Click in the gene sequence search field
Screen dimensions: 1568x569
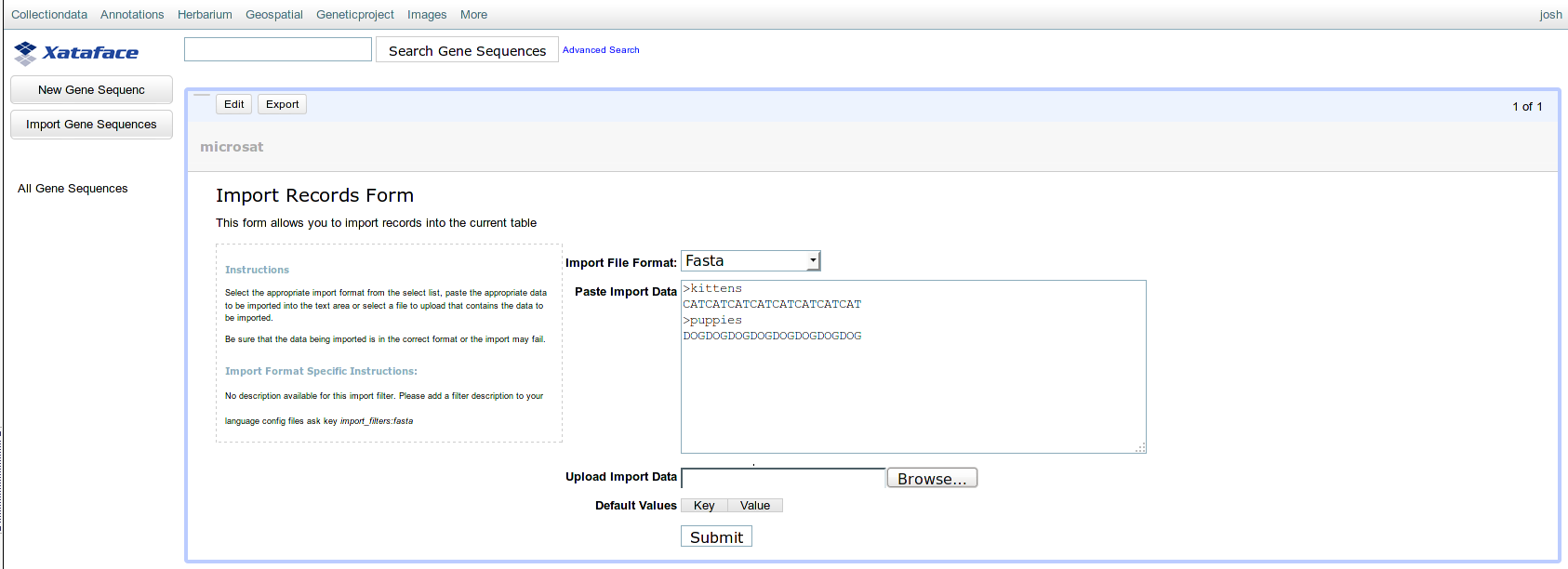[x=278, y=49]
